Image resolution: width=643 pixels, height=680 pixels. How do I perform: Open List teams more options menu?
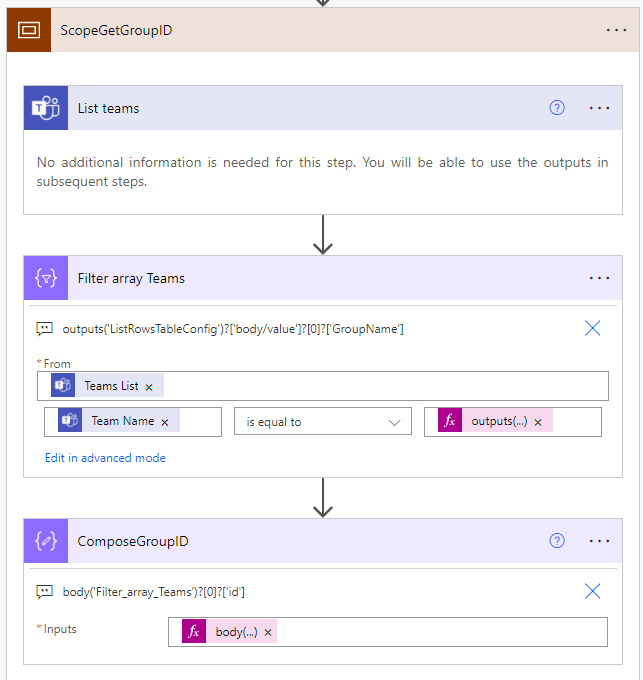[x=599, y=108]
